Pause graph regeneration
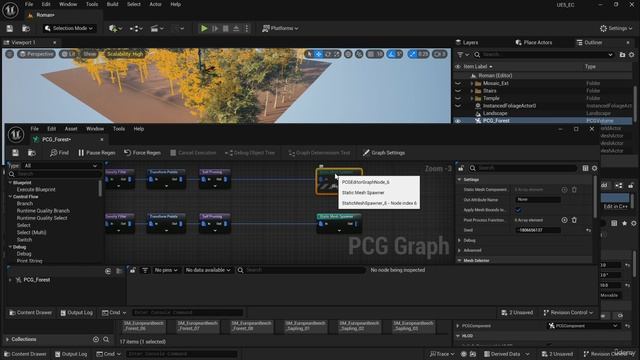640x360 pixels. tap(97, 153)
